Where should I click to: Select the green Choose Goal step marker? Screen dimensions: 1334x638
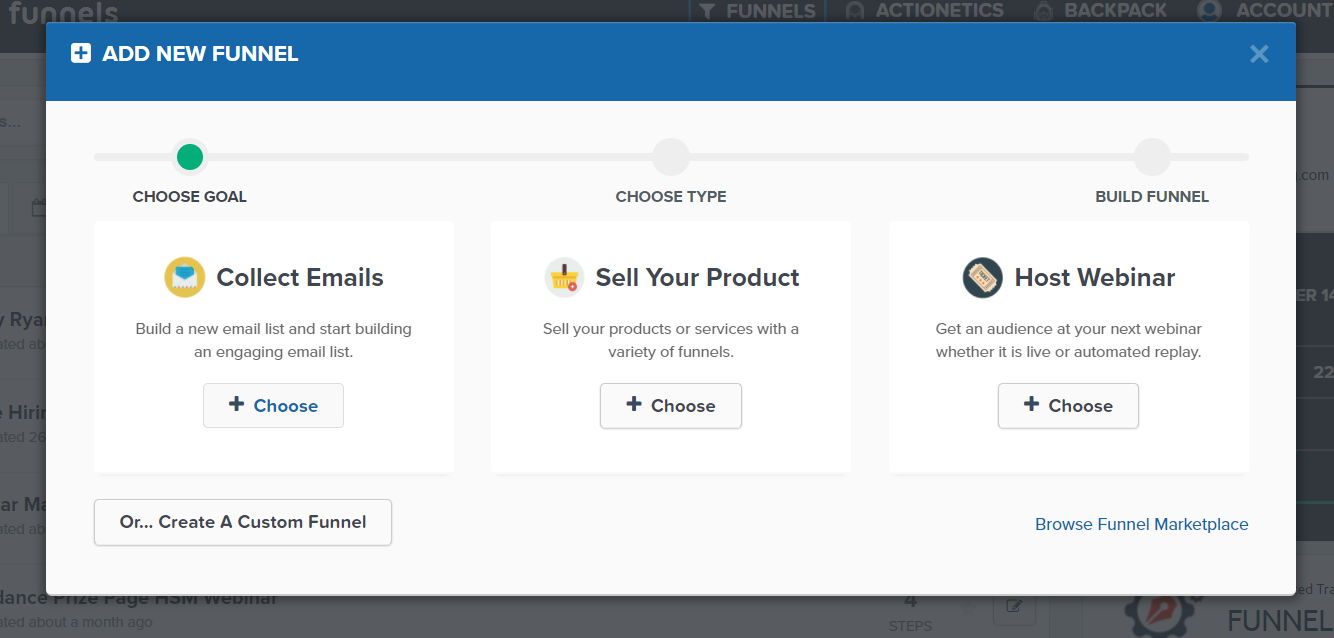coord(190,157)
